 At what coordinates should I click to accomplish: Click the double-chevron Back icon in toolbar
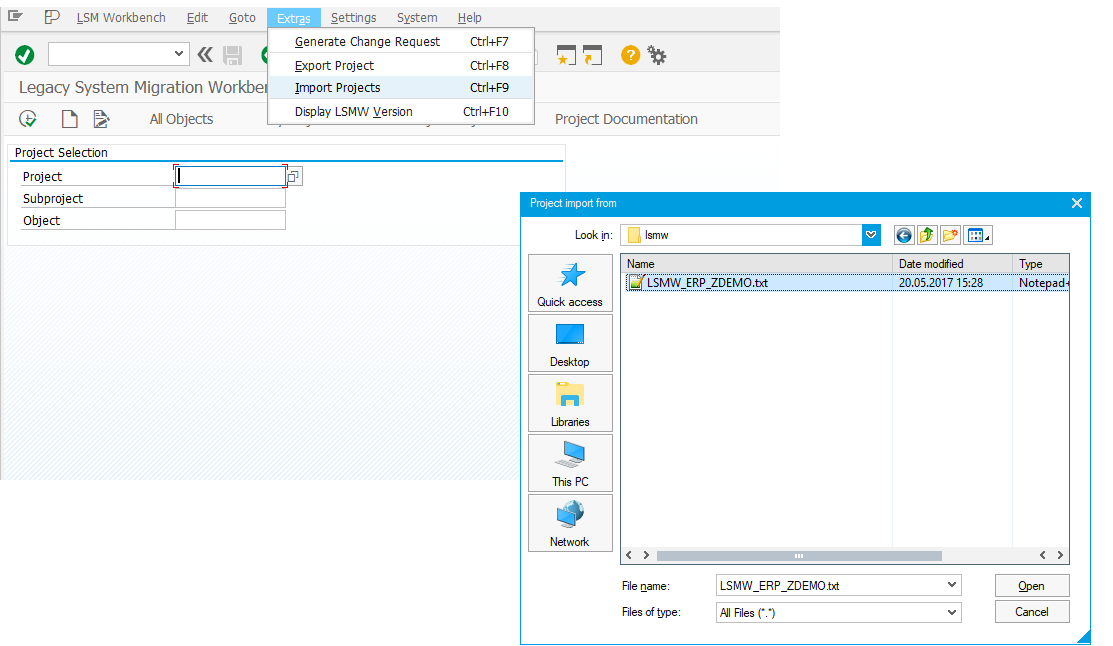205,55
